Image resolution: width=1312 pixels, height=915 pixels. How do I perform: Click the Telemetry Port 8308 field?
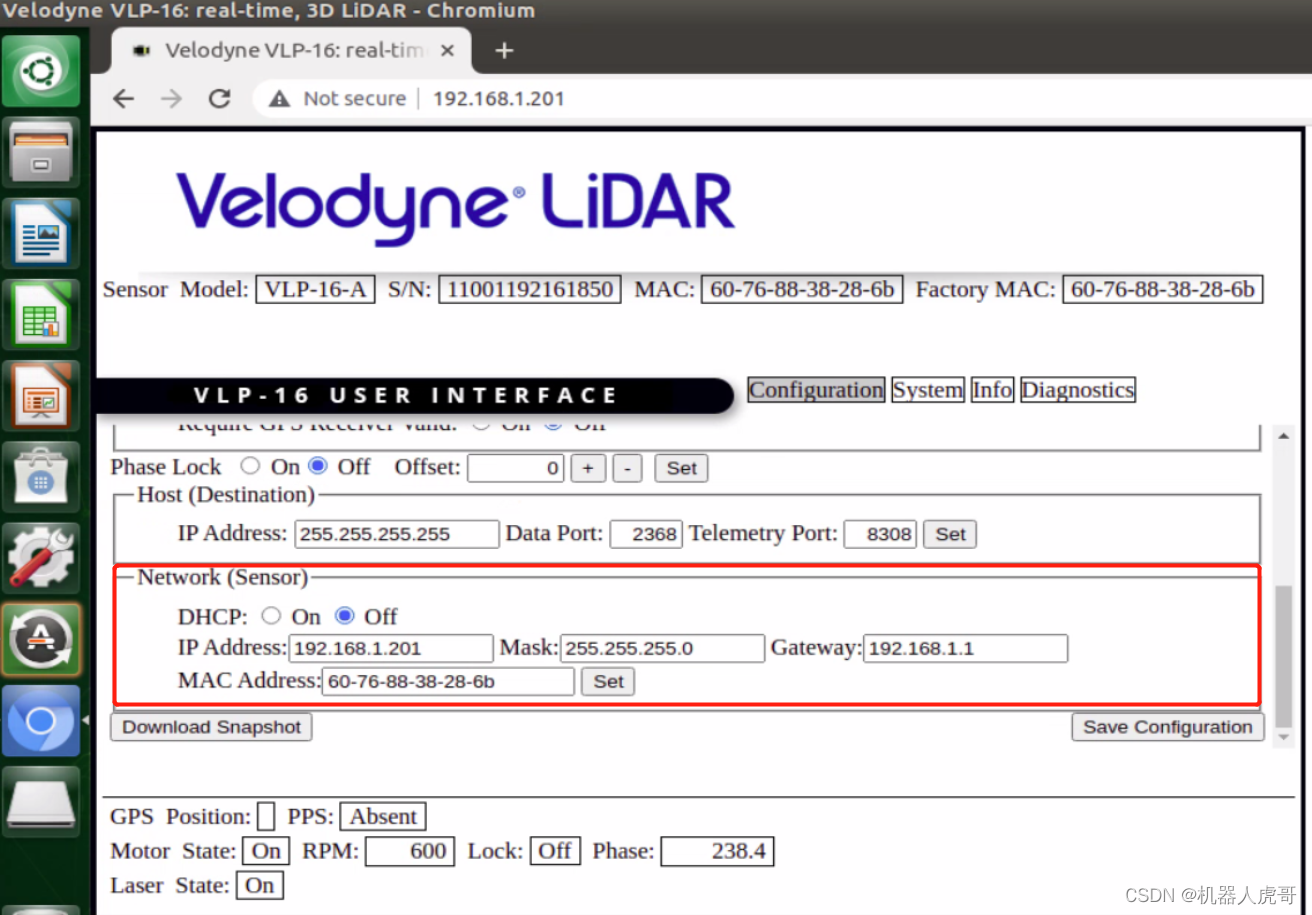point(880,534)
